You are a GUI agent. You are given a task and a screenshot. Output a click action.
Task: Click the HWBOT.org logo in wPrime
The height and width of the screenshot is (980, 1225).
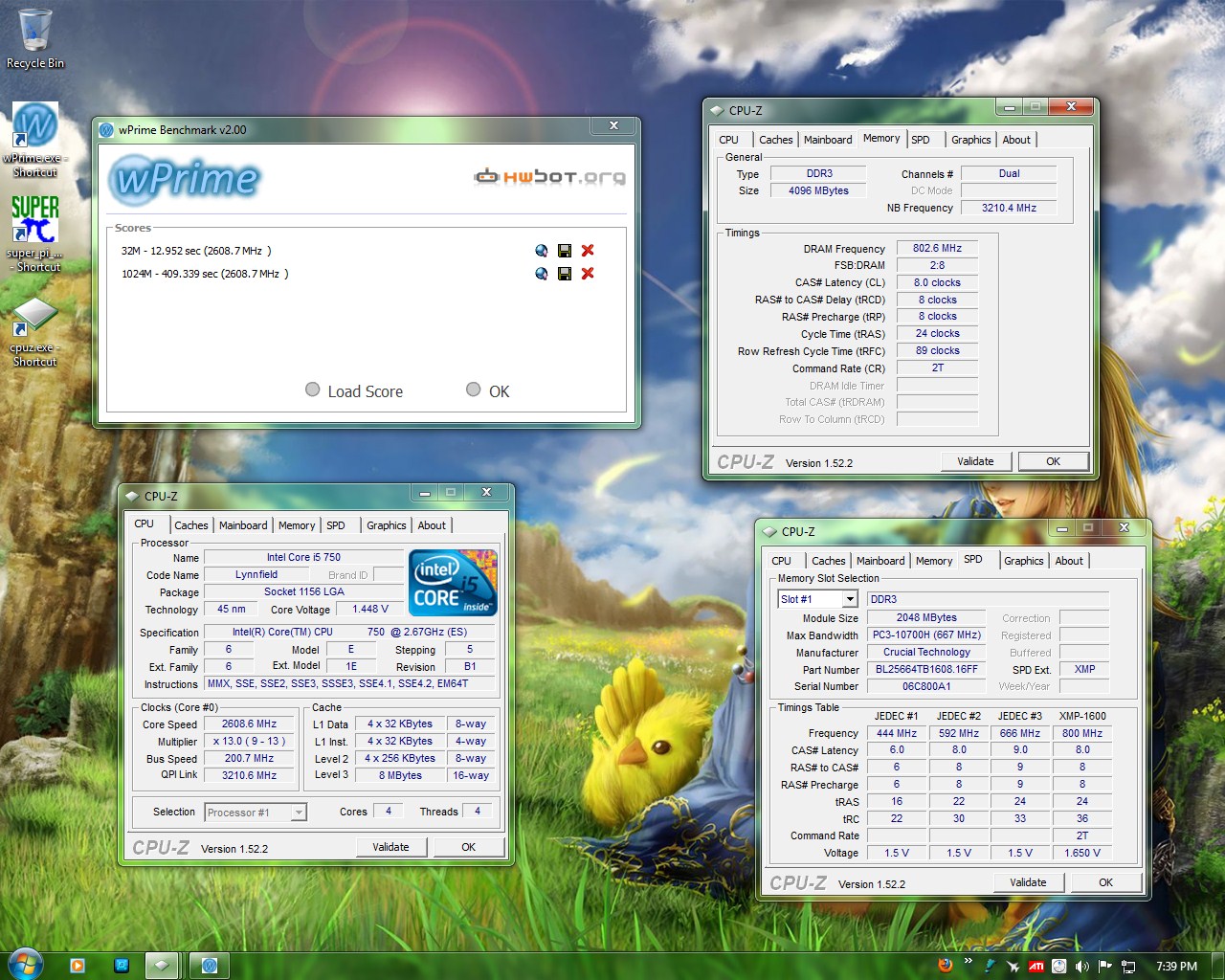click(x=550, y=177)
